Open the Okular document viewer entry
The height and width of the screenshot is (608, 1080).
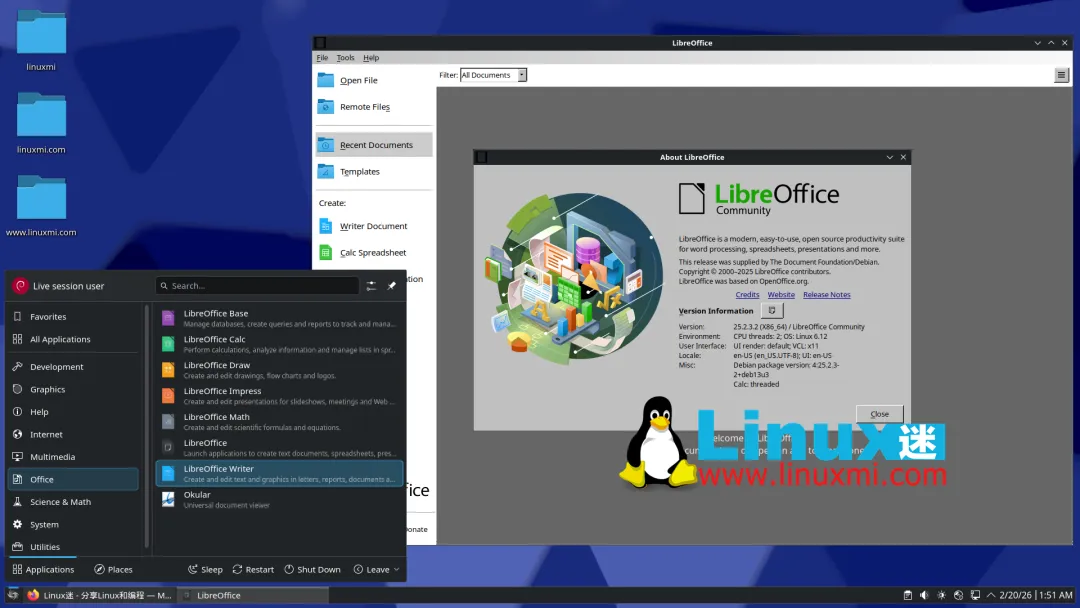point(279,499)
